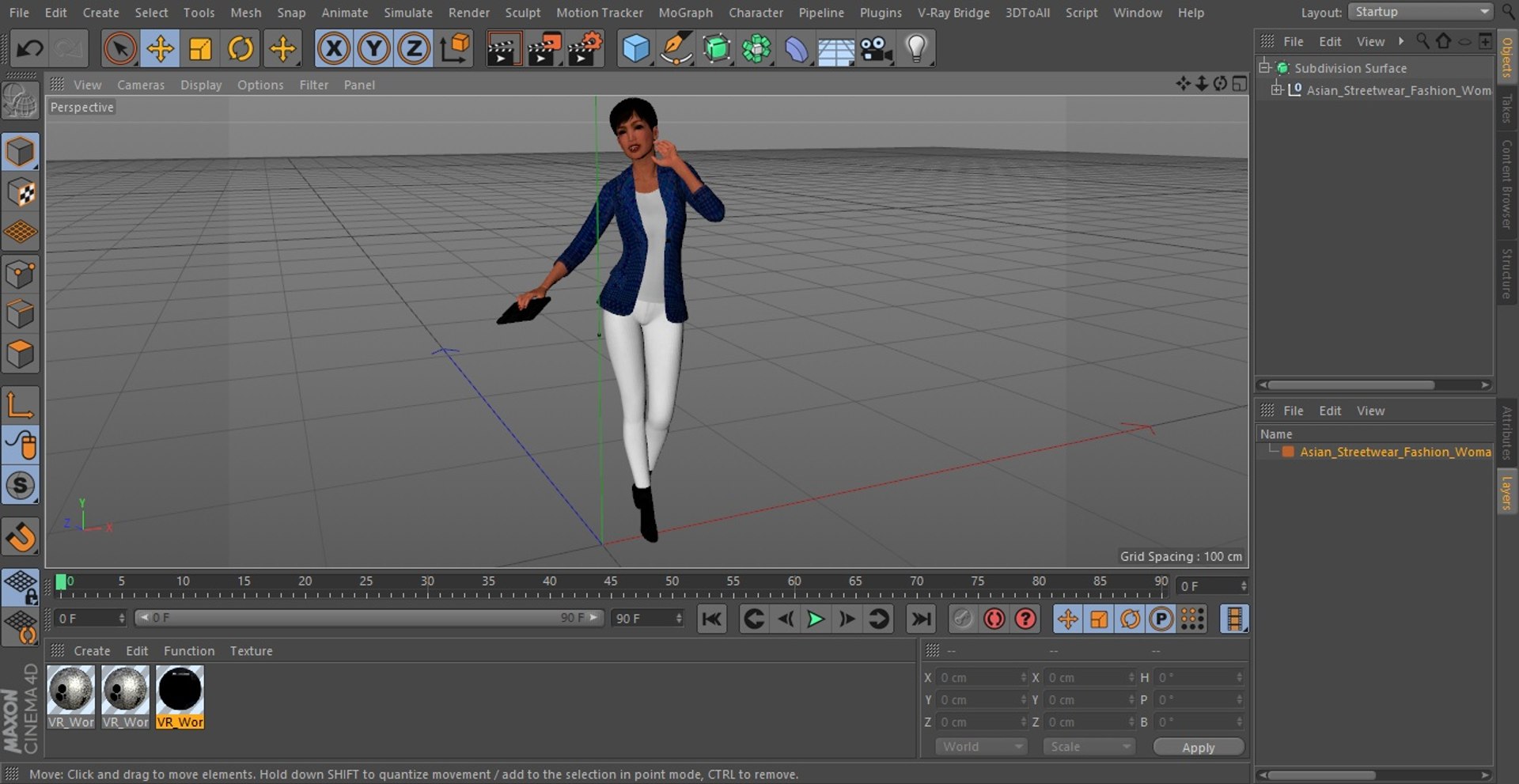
Task: Toggle Snap enable S icon
Action: (x=20, y=485)
